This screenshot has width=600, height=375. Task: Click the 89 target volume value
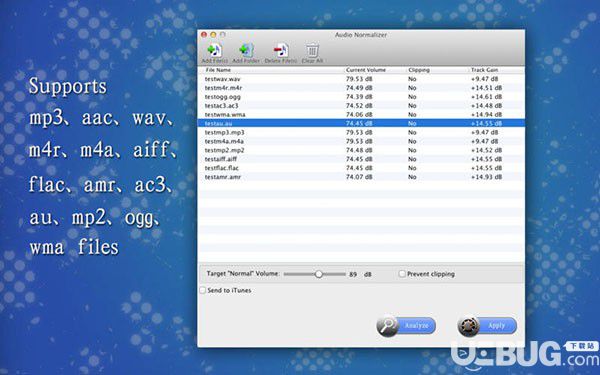click(x=353, y=274)
